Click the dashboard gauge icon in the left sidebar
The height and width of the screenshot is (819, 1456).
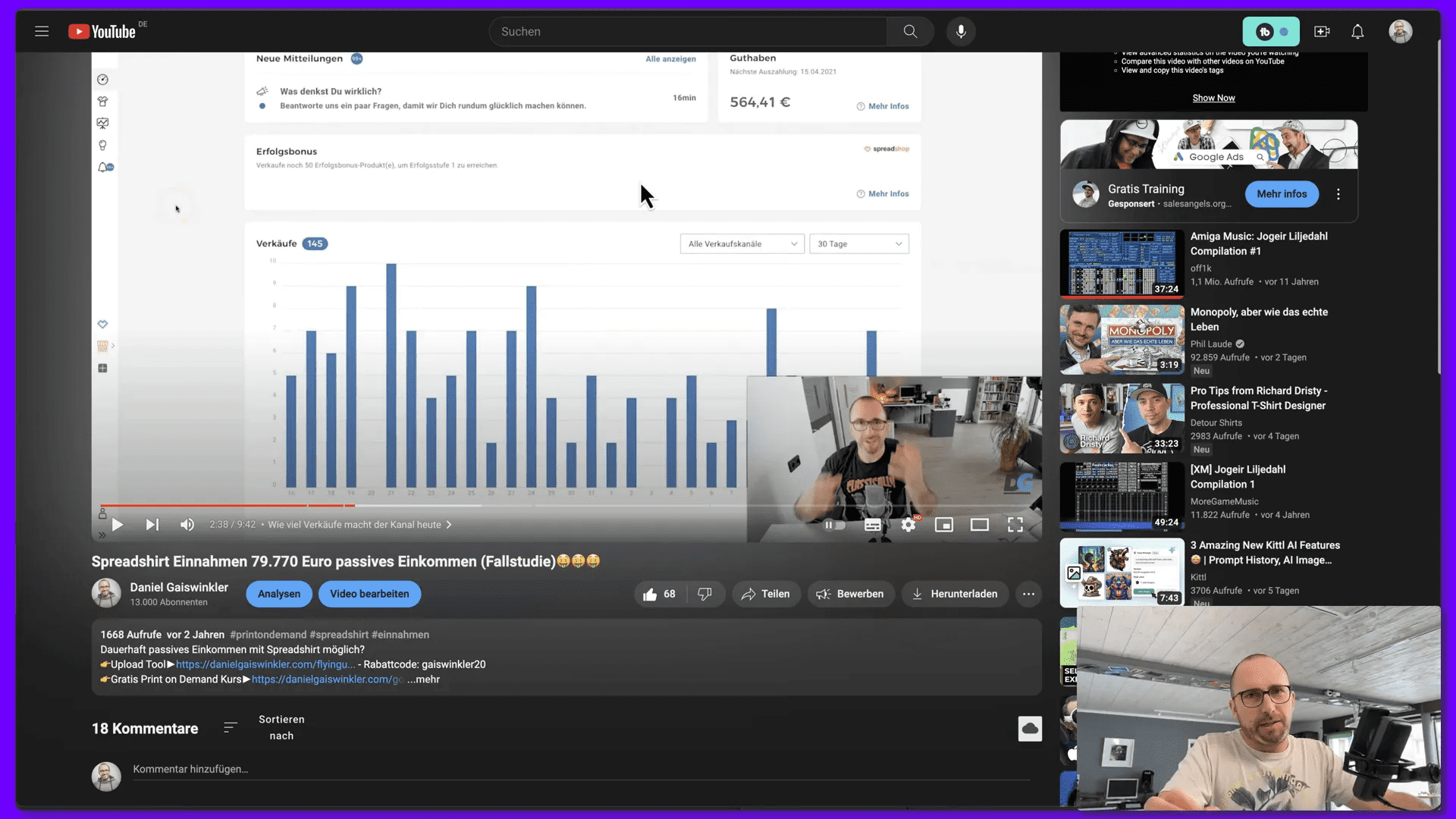(x=102, y=80)
